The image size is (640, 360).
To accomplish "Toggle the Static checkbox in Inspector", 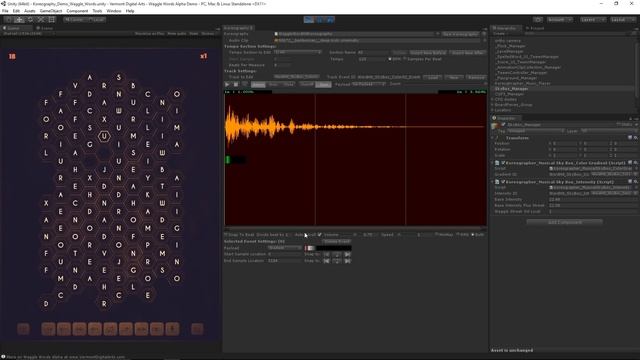I will tap(619, 124).
